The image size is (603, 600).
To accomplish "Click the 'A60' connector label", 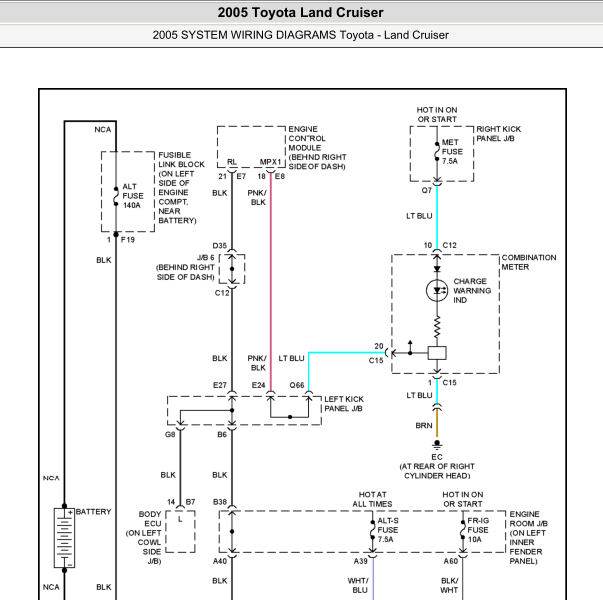I will pyautogui.click(x=451, y=562).
